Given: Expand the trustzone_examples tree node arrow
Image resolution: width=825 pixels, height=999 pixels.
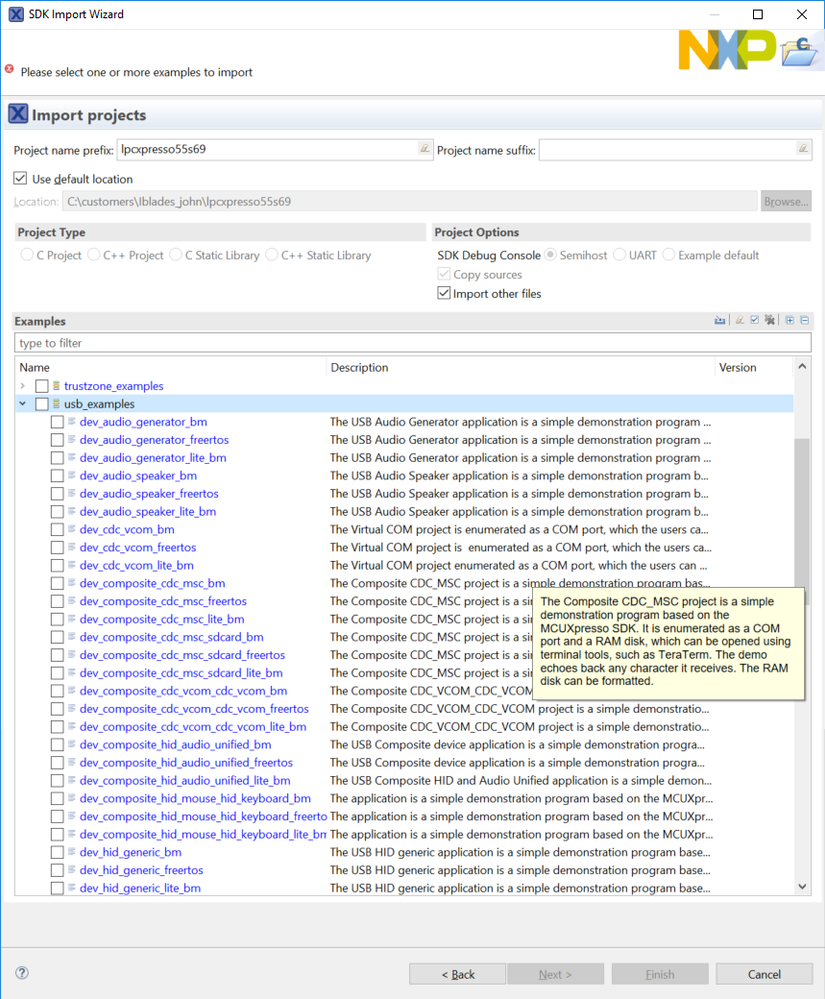Looking at the screenshot, I should pos(23,385).
